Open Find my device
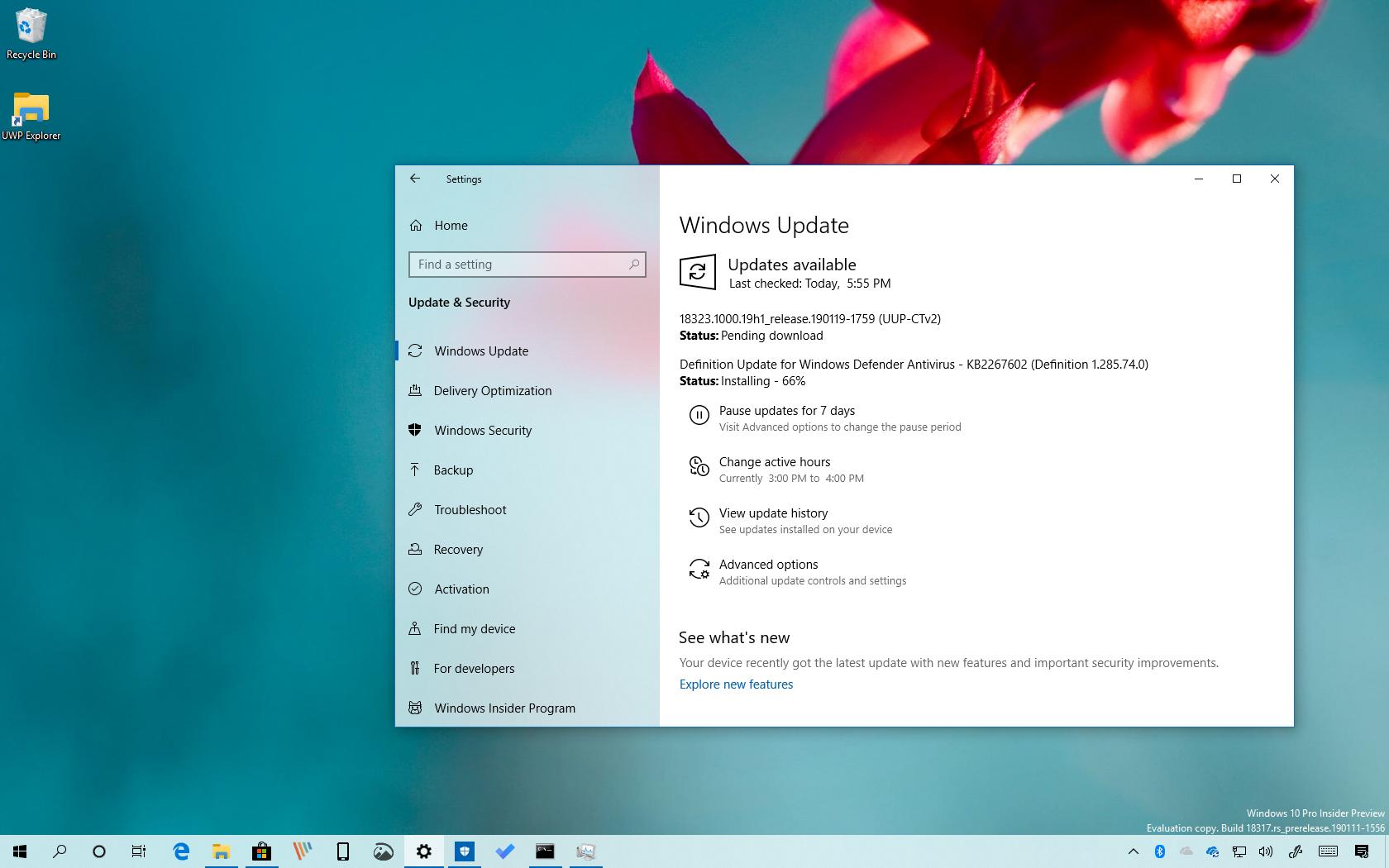 [474, 628]
